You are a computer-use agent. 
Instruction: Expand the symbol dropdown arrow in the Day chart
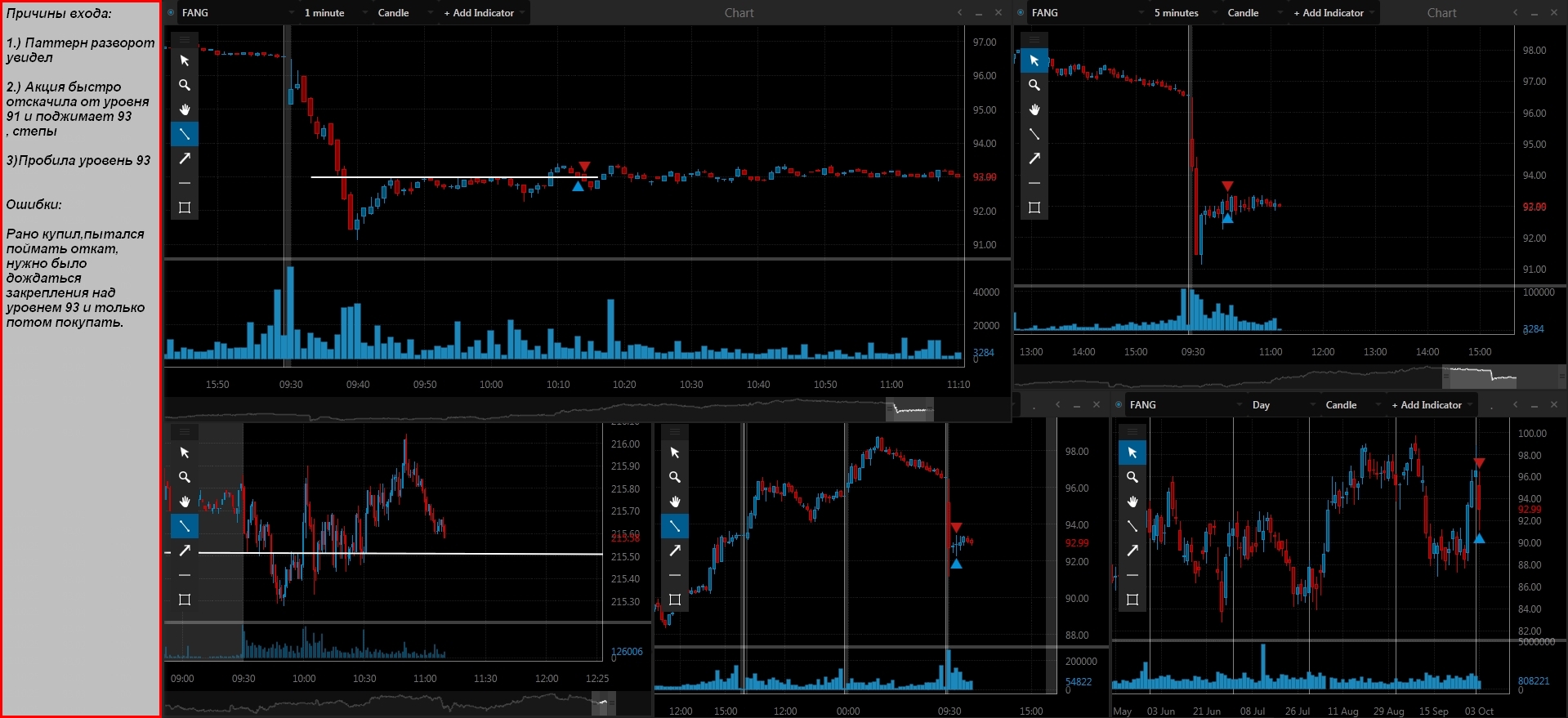click(x=1239, y=405)
